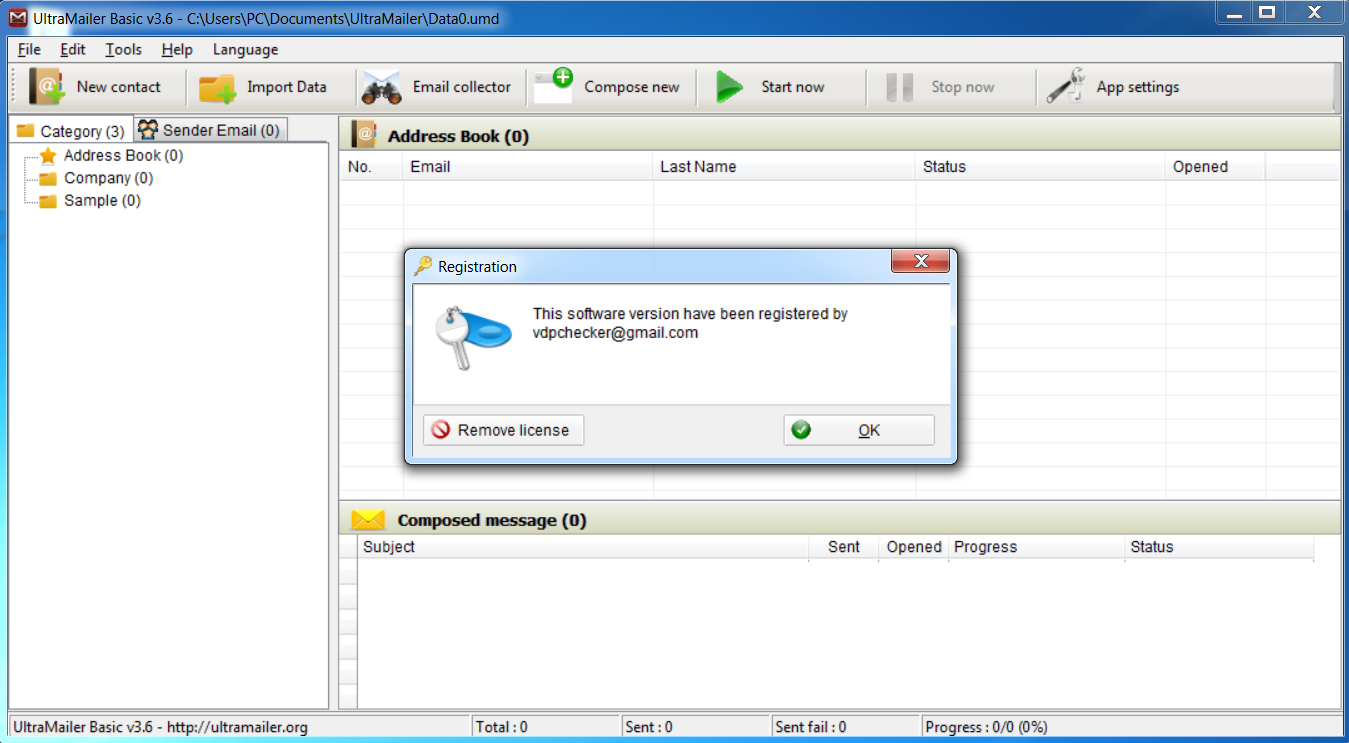Click the Compose new envelope icon

[x=553, y=87]
